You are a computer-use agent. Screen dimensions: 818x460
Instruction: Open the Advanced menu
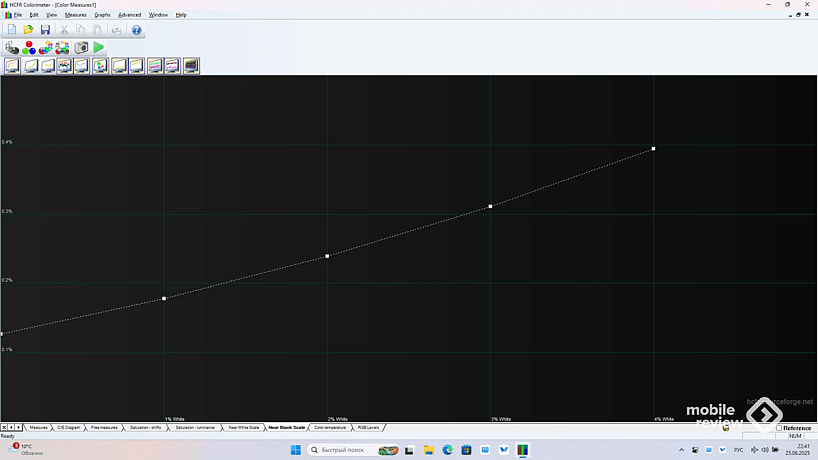(129, 15)
